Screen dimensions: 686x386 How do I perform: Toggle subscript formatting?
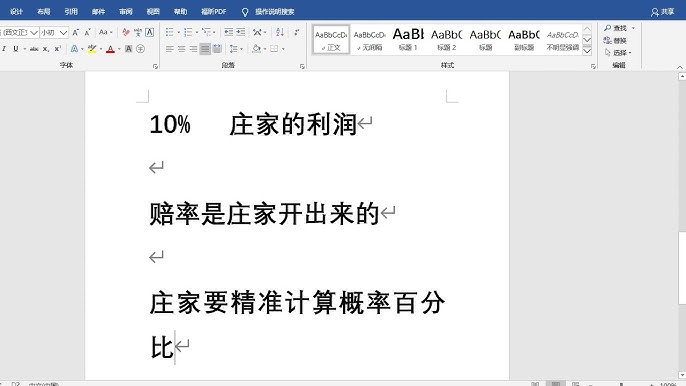coord(46,49)
